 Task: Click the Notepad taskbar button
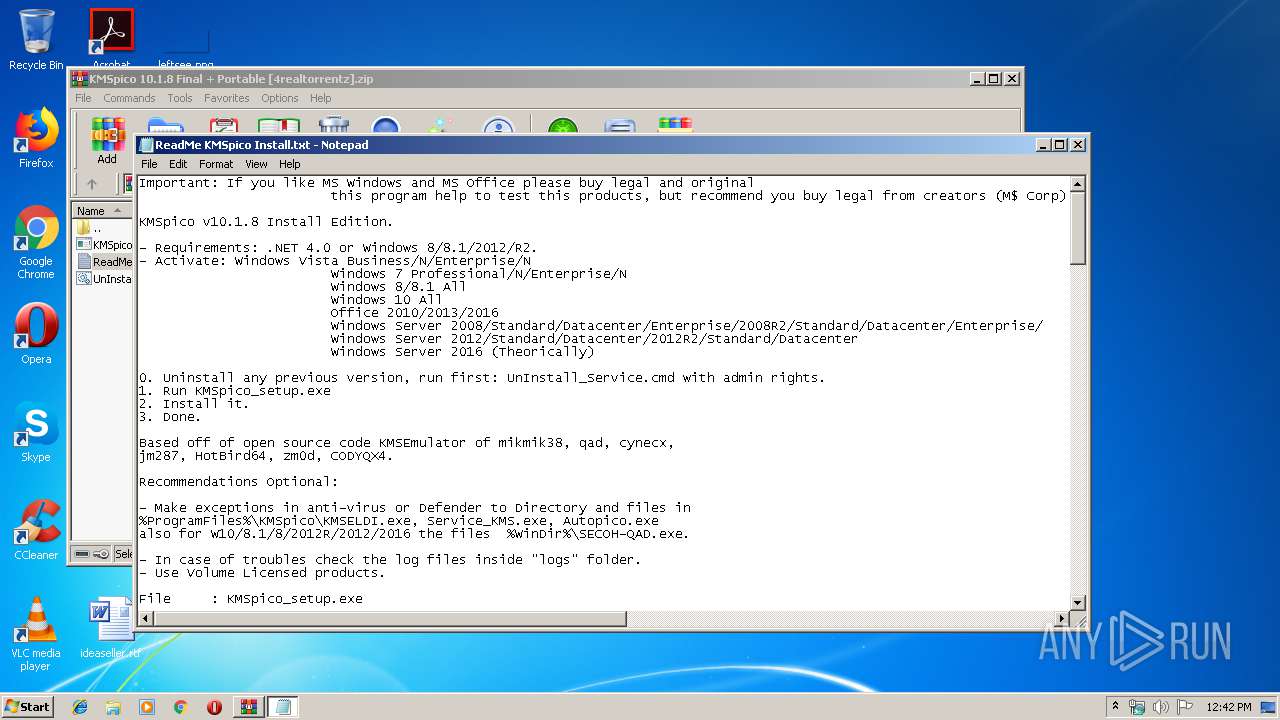point(283,707)
